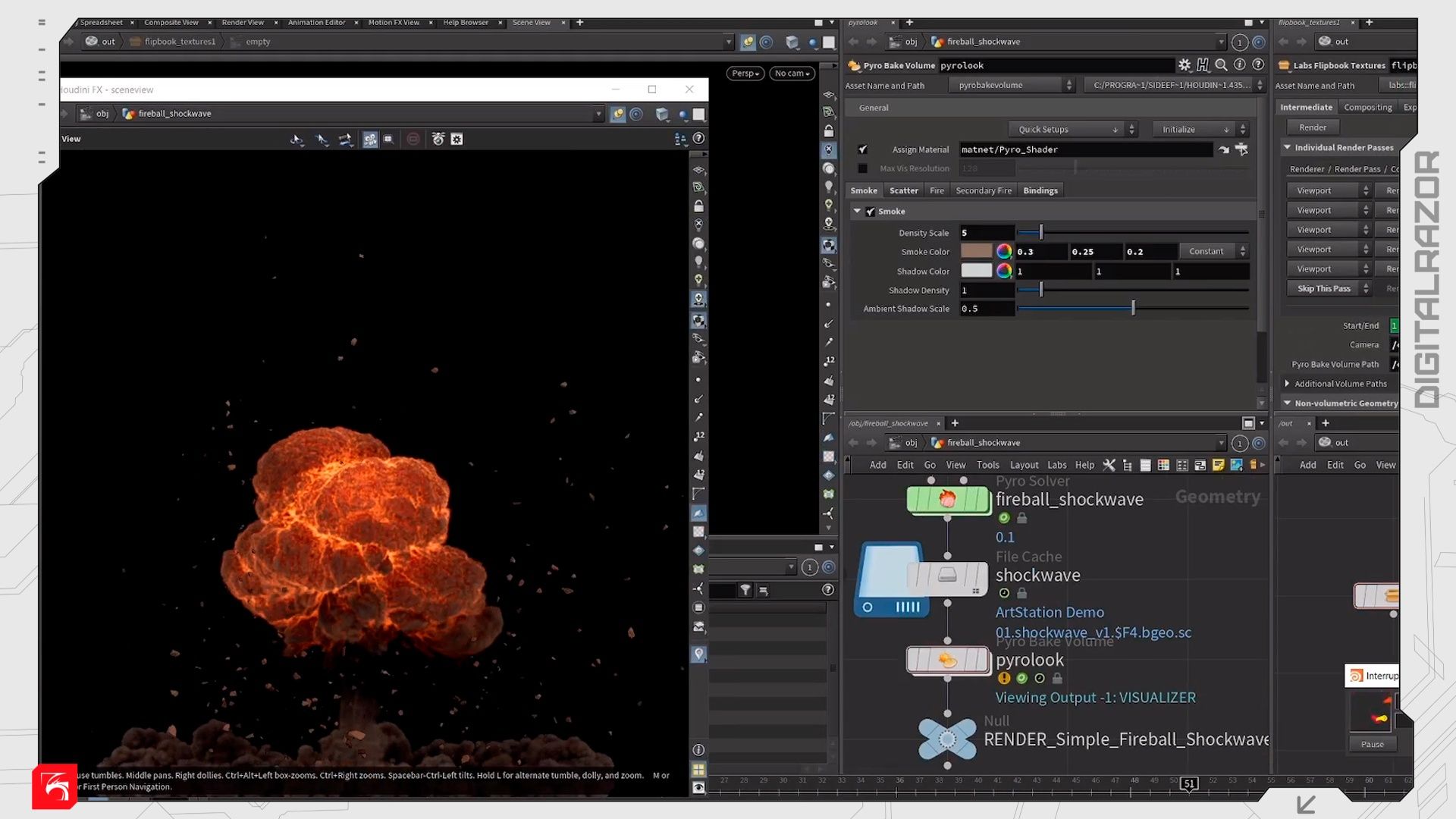Enable the Max Vis Resolution checkbox
This screenshot has width=1456, height=819.
(x=863, y=168)
